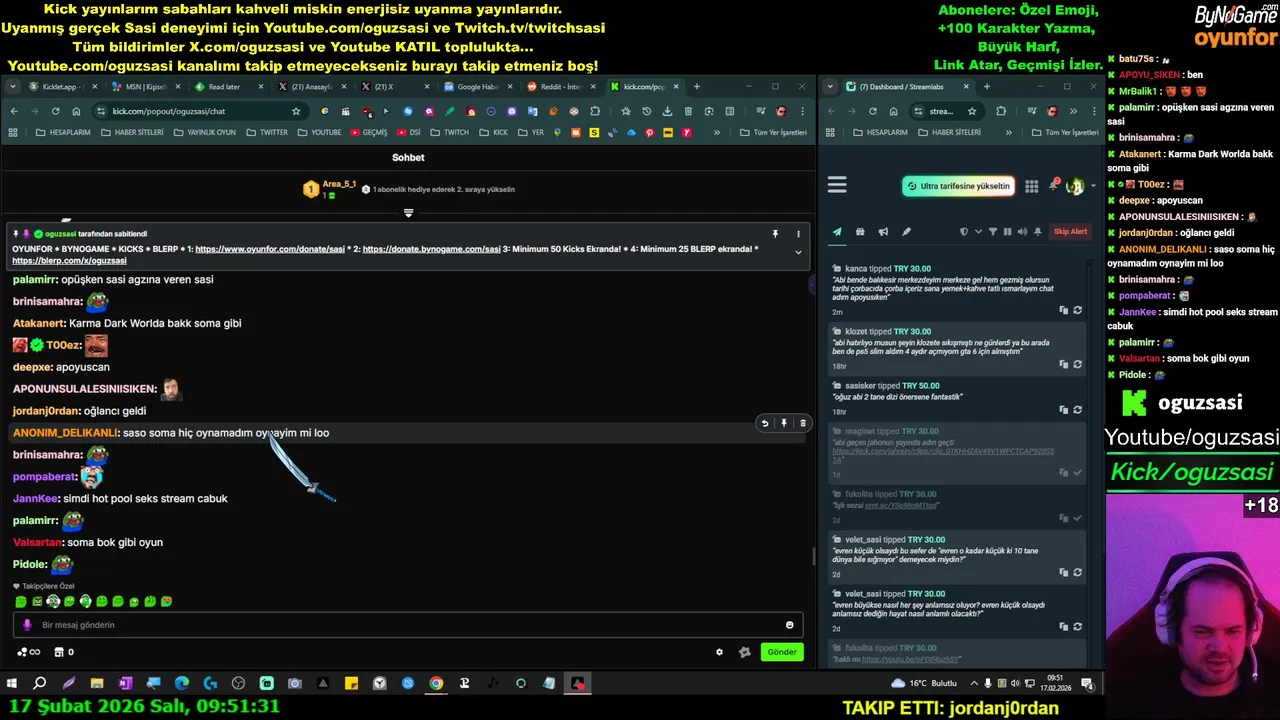Open the donate.bynogame.com/sasi link
The height and width of the screenshot is (720, 1280).
pos(431,249)
